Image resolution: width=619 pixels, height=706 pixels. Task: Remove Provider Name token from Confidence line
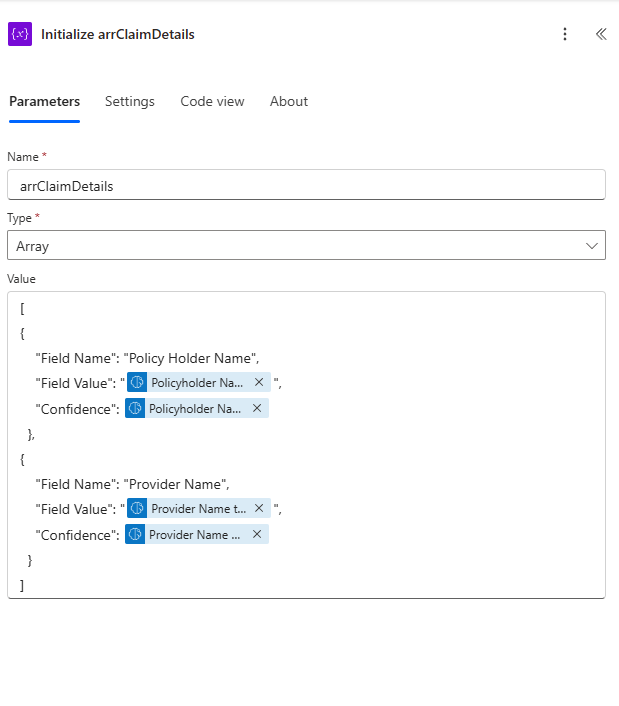[257, 535]
